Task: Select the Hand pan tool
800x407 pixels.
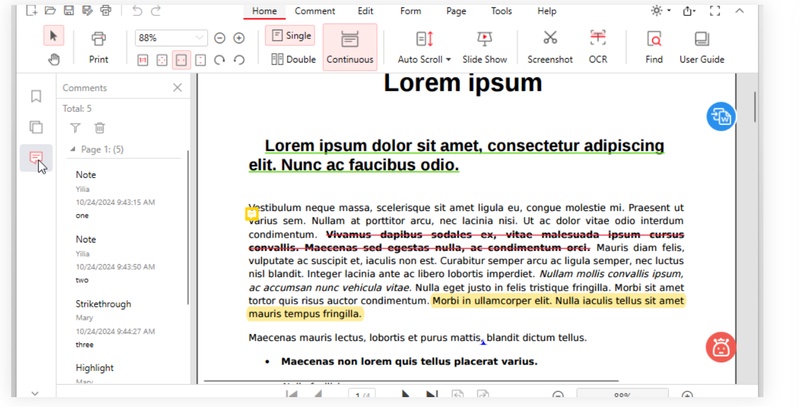Action: (54, 60)
